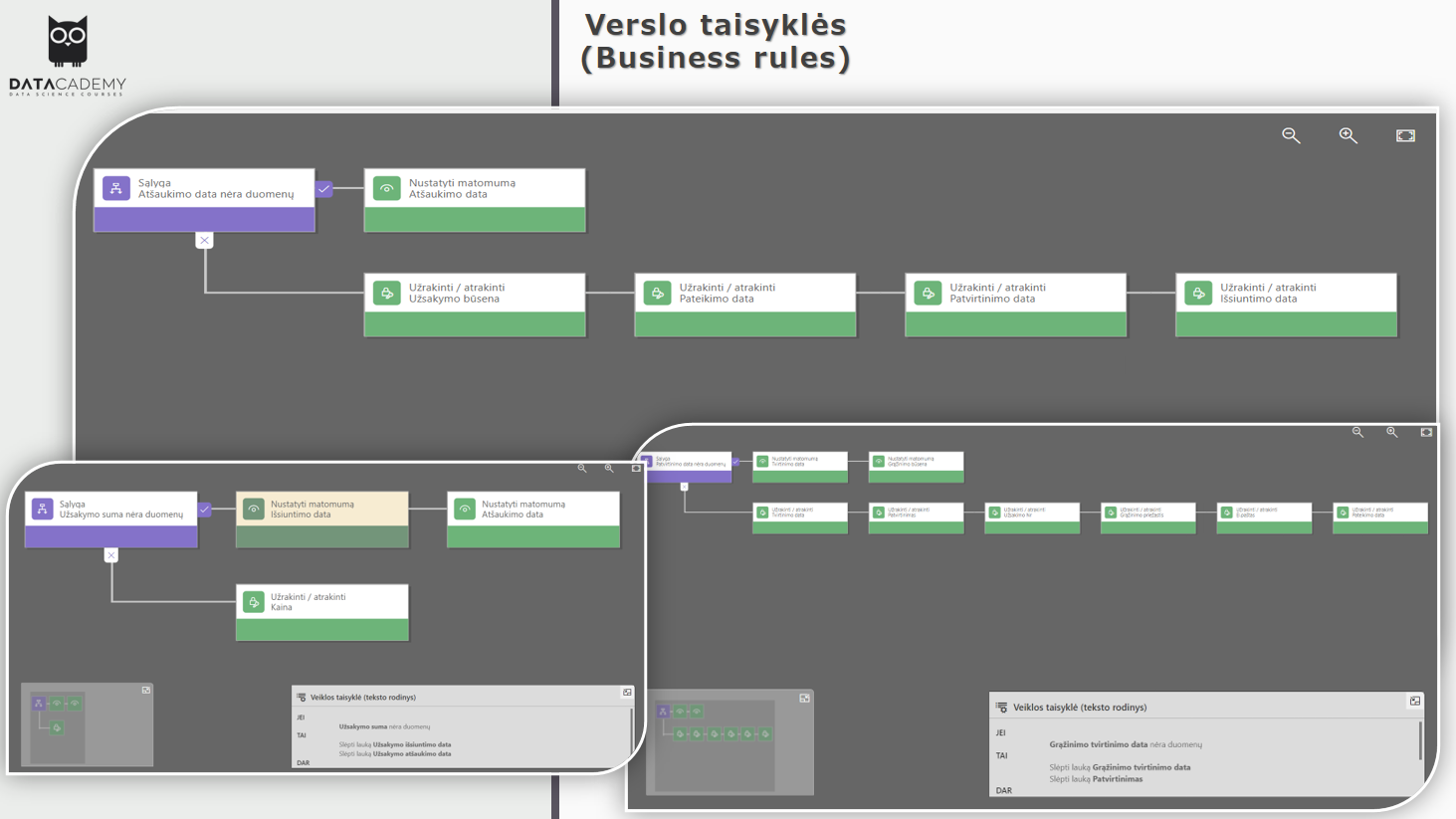The width and height of the screenshot is (1456, 819).
Task: Click the minimap in the Užsakymo suma panel
Action: pos(88,724)
